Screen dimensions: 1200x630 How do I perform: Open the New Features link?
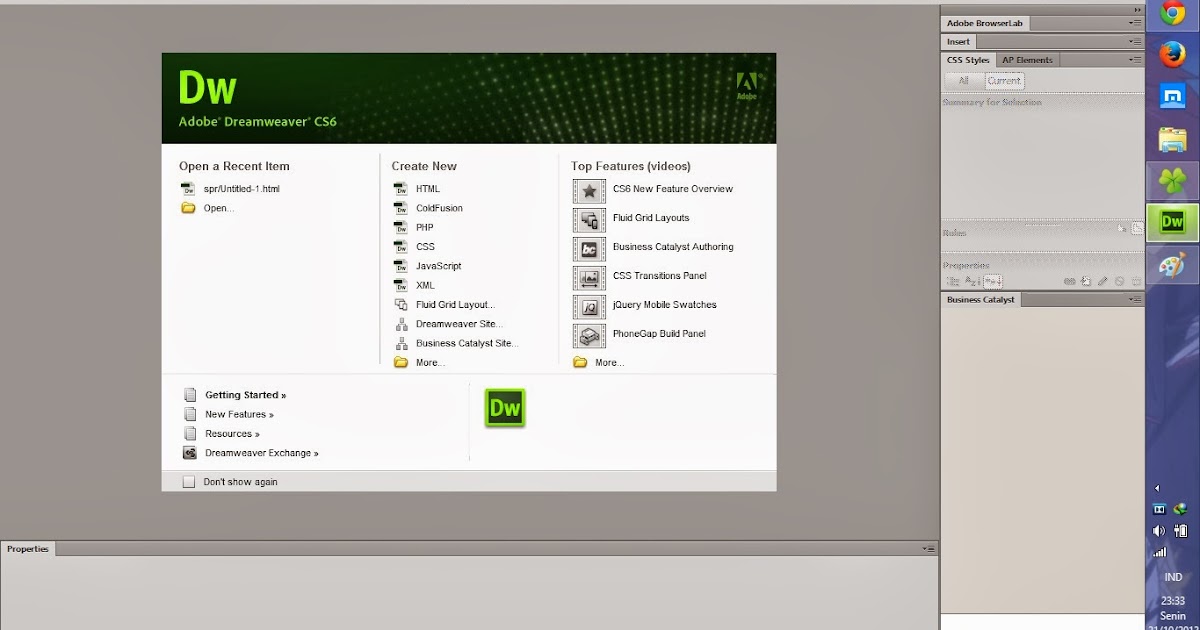pos(239,414)
